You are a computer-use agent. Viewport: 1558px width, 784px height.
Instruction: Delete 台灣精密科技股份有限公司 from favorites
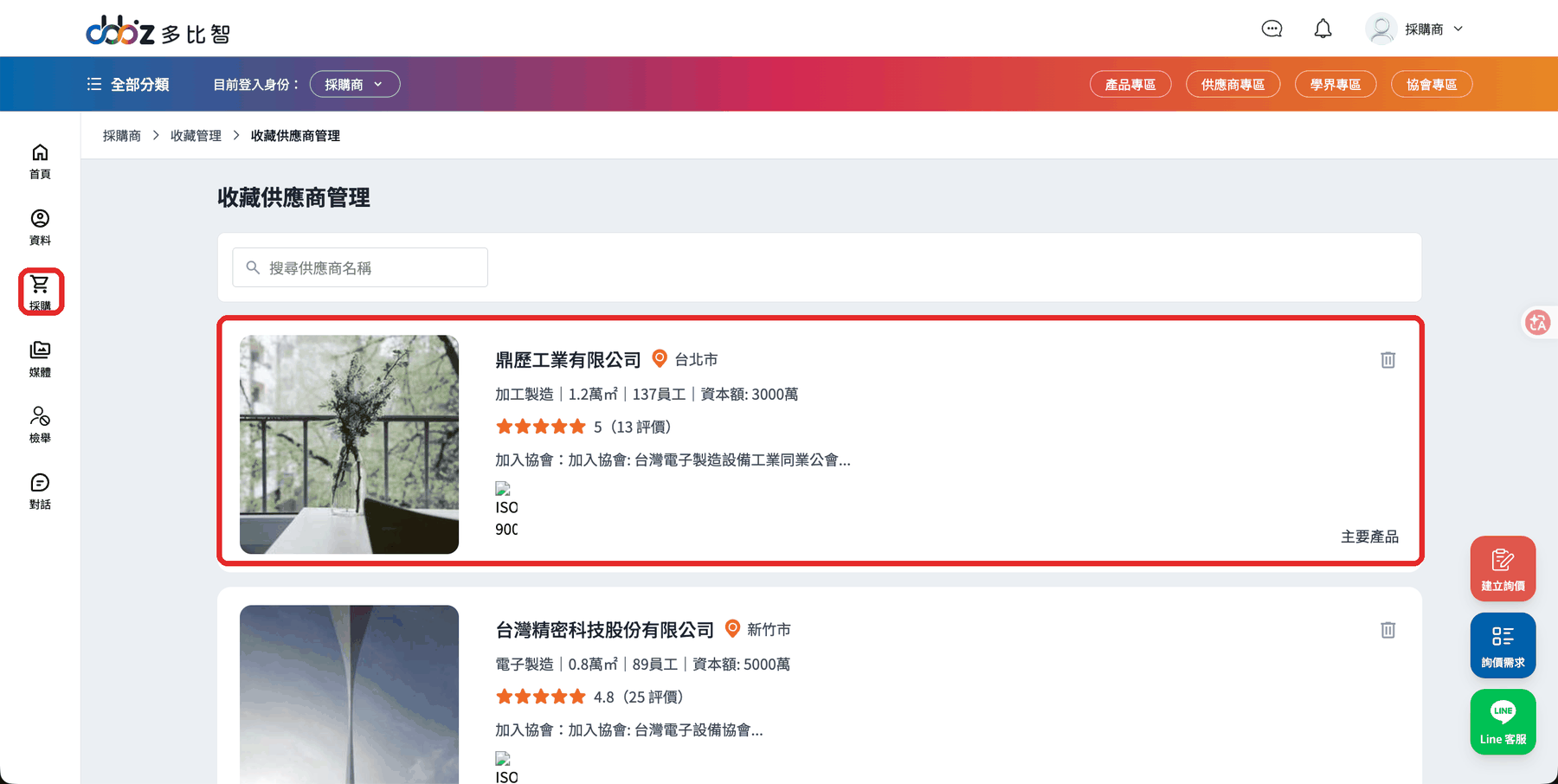[1387, 630]
